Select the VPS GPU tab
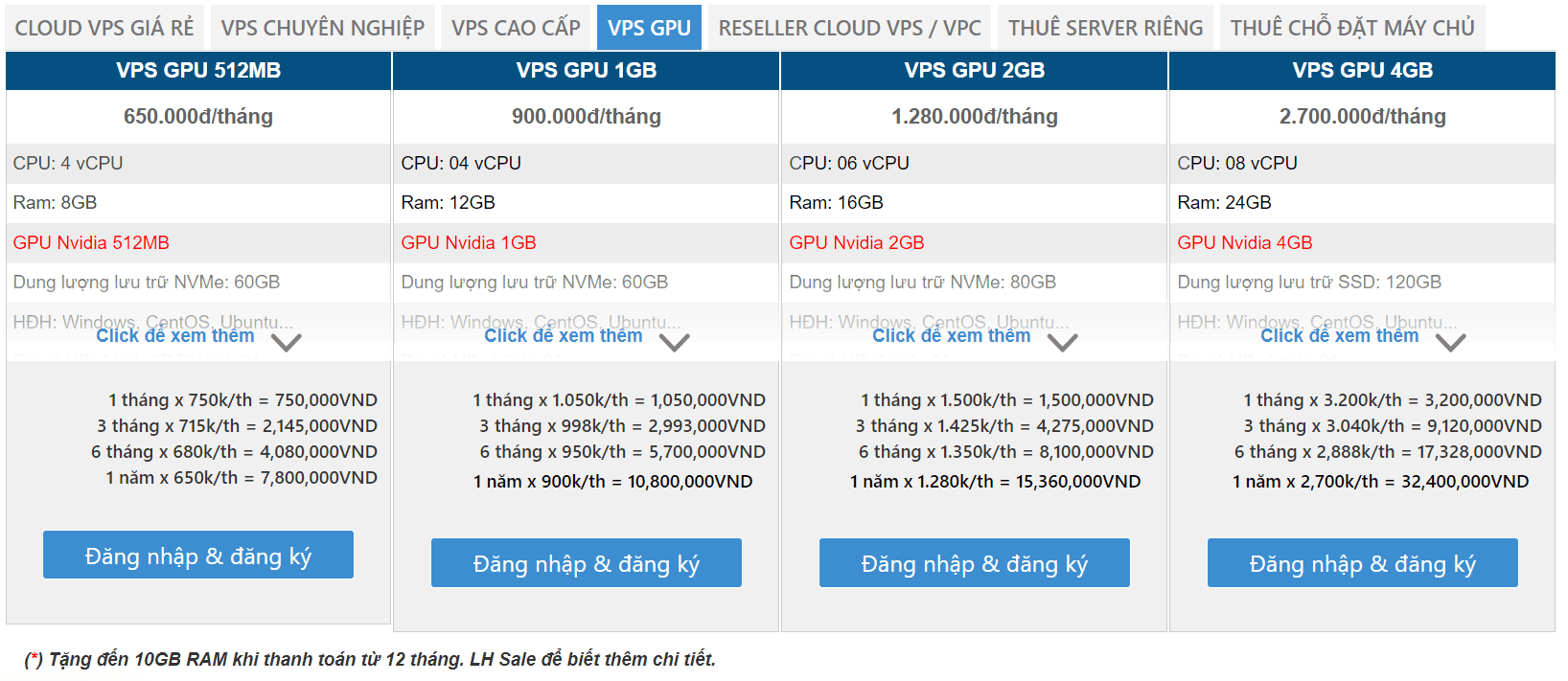The height and width of the screenshot is (681, 1568). pos(649,28)
